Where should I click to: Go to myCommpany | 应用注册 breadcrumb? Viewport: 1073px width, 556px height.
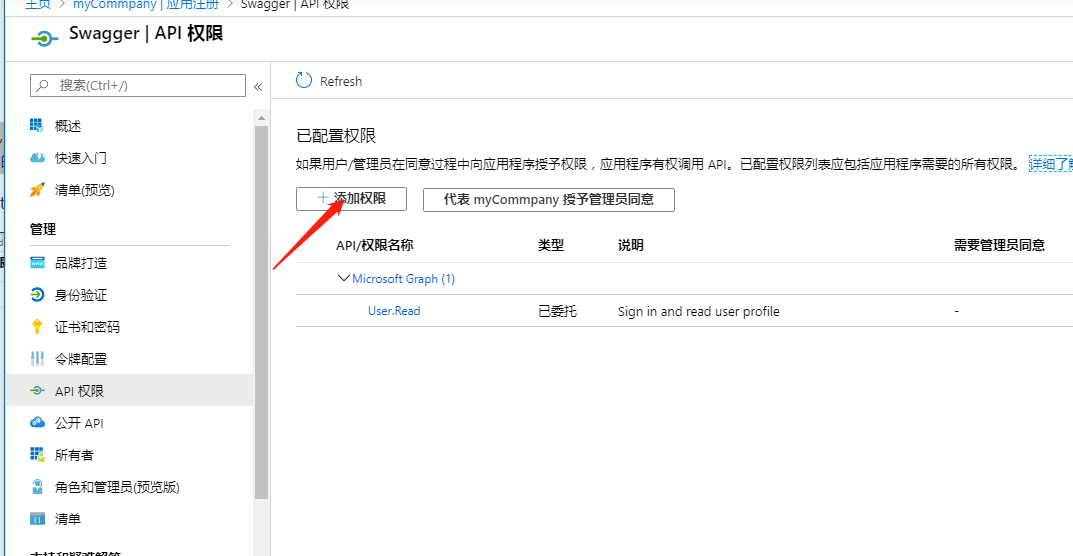[x=145, y=5]
